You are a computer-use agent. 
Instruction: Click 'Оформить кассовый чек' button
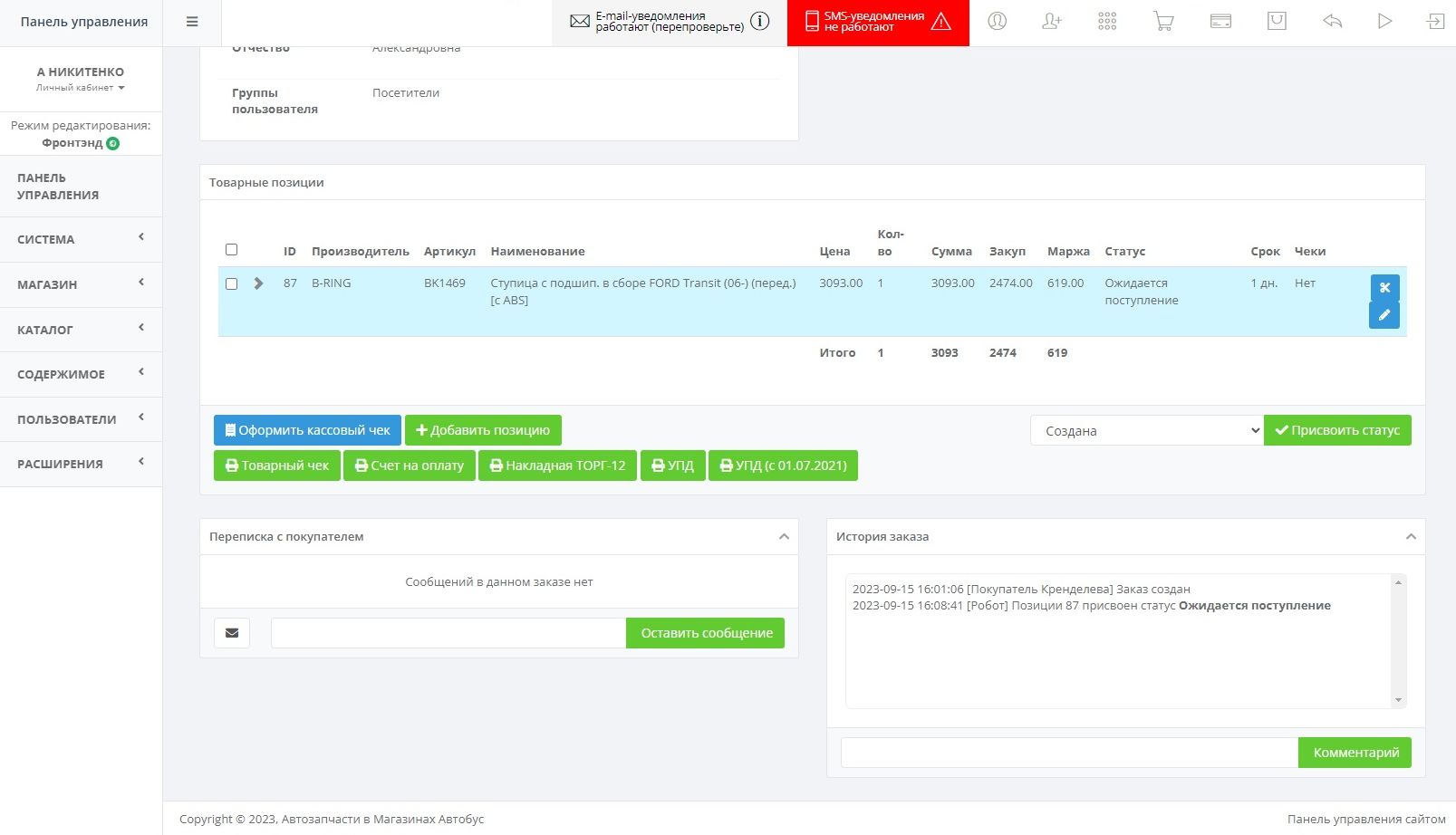[307, 430]
